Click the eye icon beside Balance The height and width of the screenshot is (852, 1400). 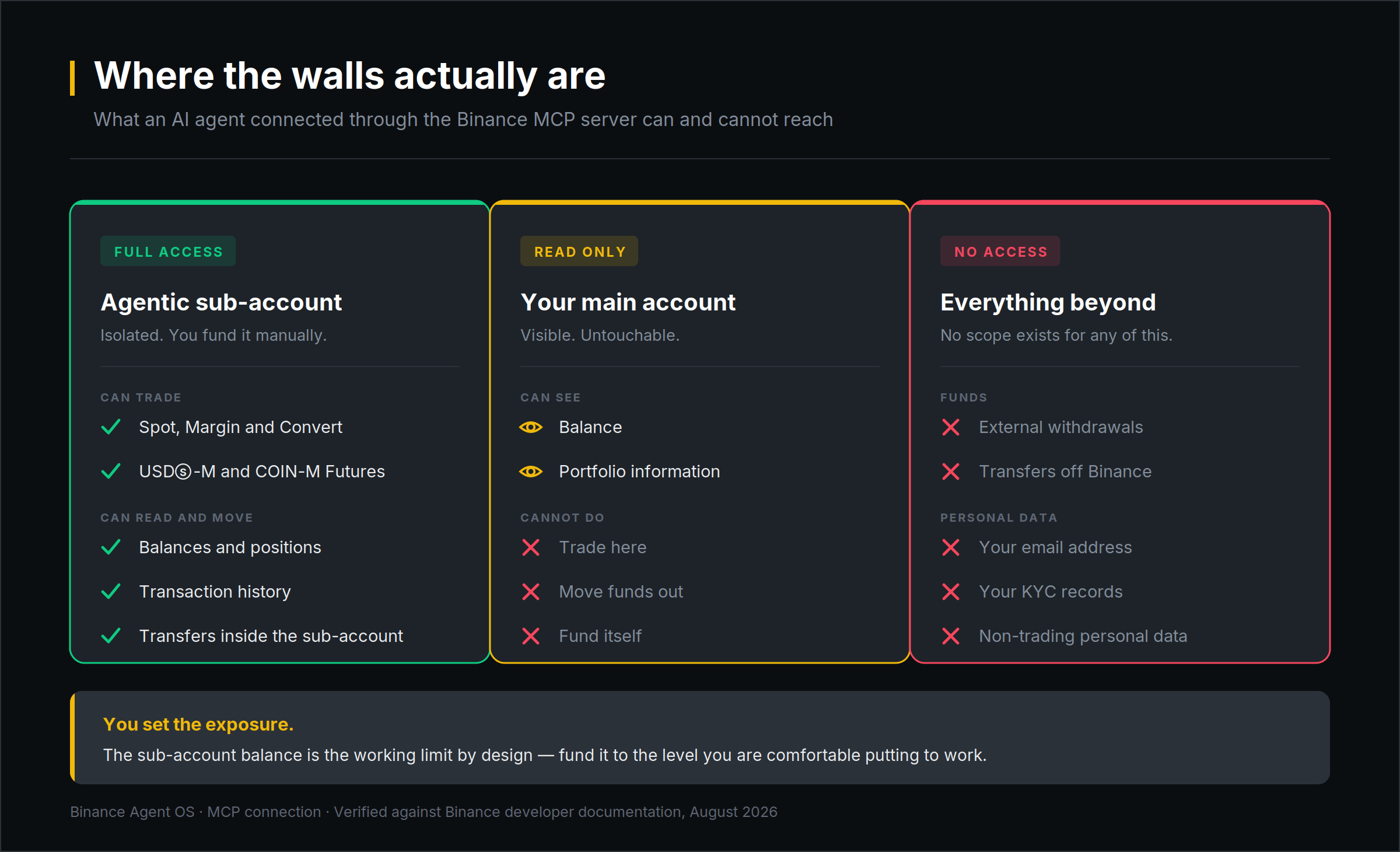tap(531, 427)
